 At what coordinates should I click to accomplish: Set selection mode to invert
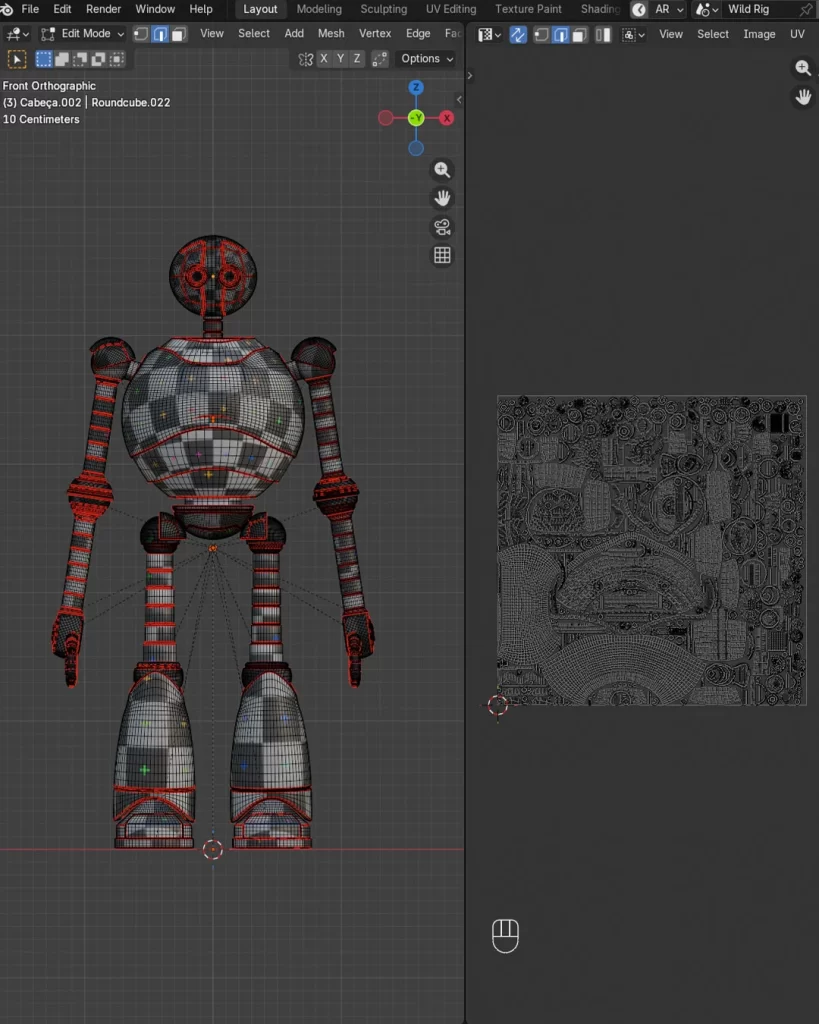(99, 59)
